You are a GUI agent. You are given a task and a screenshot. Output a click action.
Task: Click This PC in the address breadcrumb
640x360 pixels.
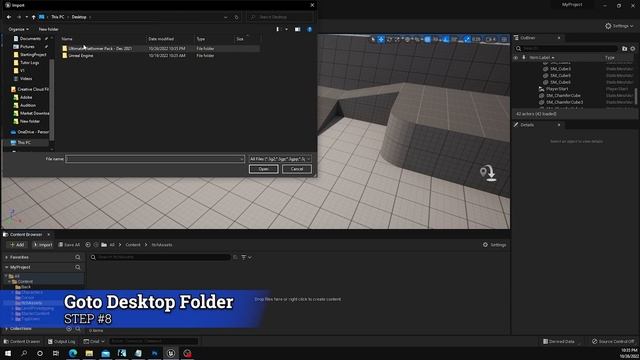coord(58,17)
